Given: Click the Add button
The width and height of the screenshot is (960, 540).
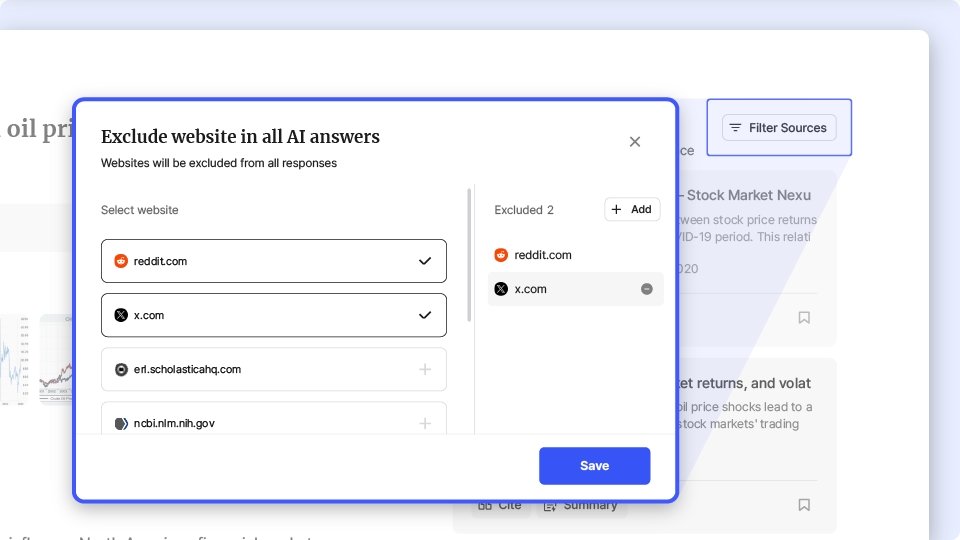Looking at the screenshot, I should click(x=632, y=209).
